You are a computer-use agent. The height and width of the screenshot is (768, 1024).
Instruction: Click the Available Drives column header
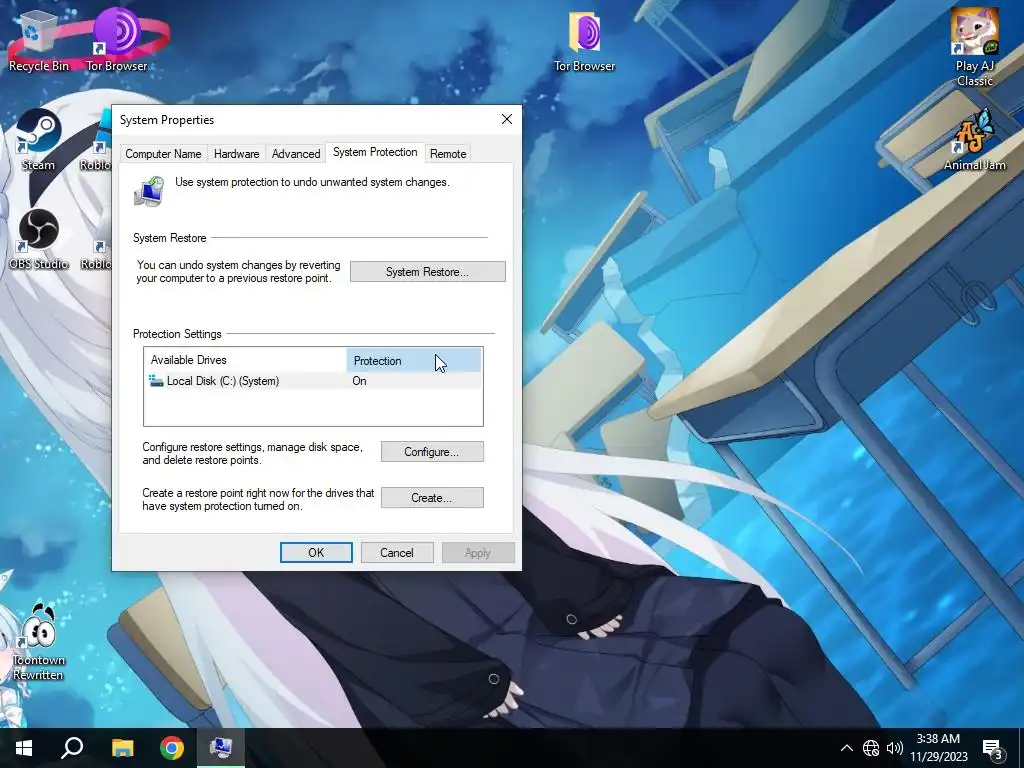(246, 360)
